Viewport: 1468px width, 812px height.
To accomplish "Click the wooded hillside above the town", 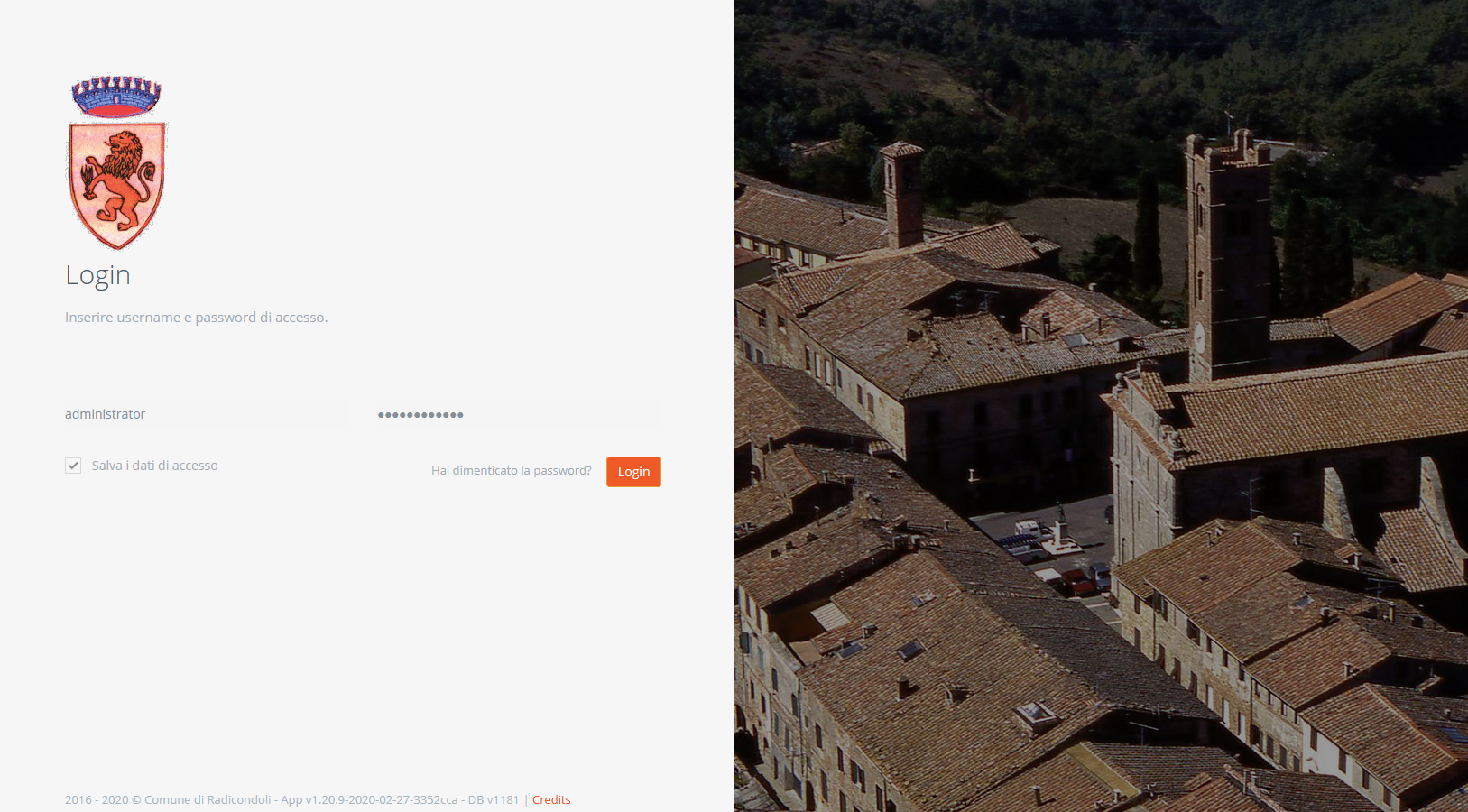I will pos(1038,72).
